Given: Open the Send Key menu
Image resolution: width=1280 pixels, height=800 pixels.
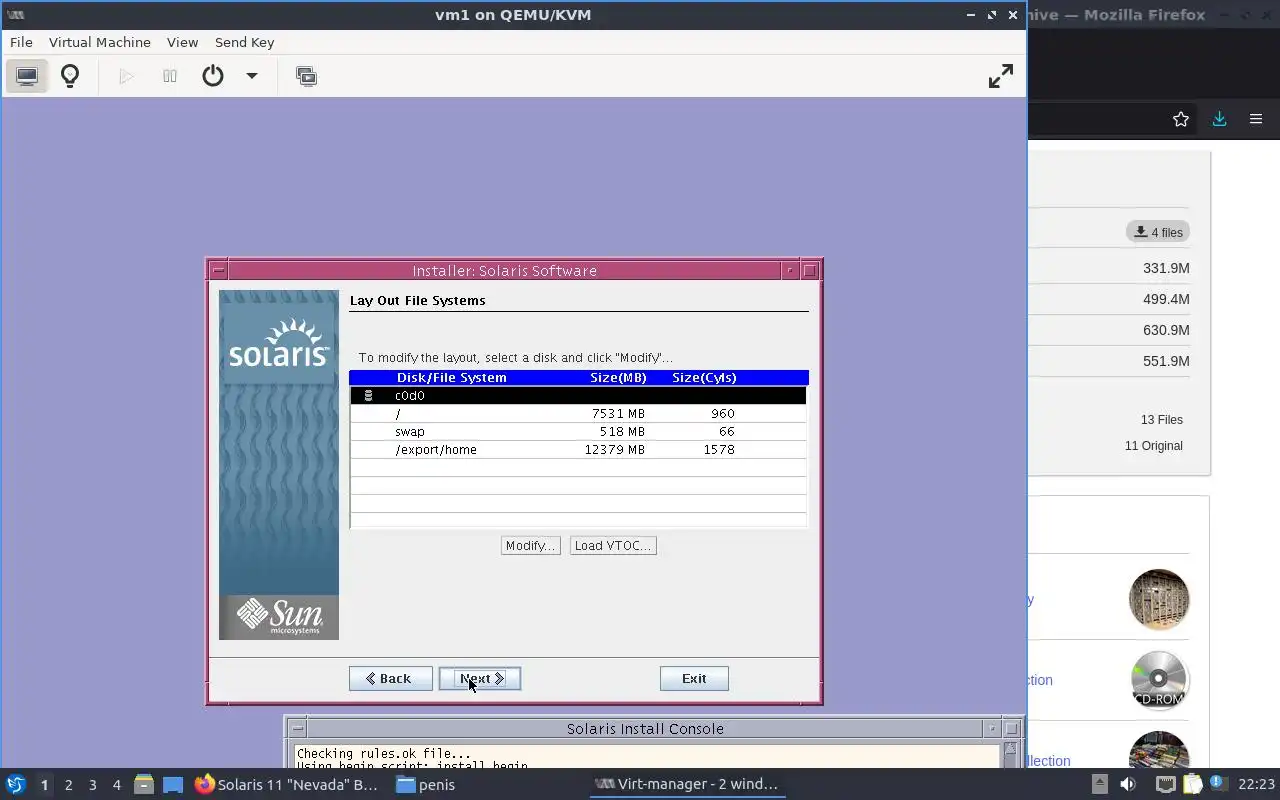Looking at the screenshot, I should pyautogui.click(x=244, y=42).
